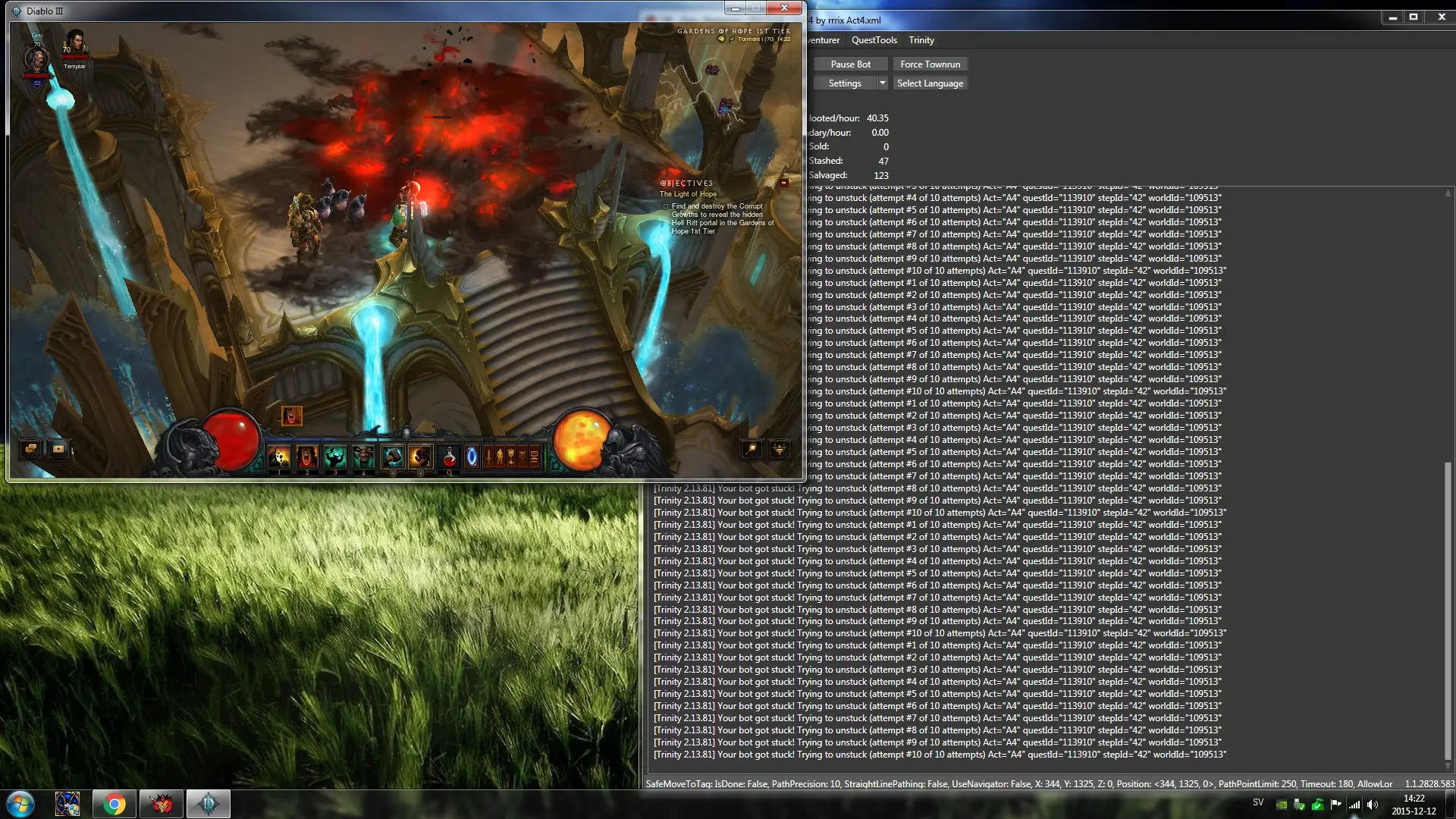Select the Templar follower portrait
Image resolution: width=1456 pixels, height=819 pixels.
point(75,43)
